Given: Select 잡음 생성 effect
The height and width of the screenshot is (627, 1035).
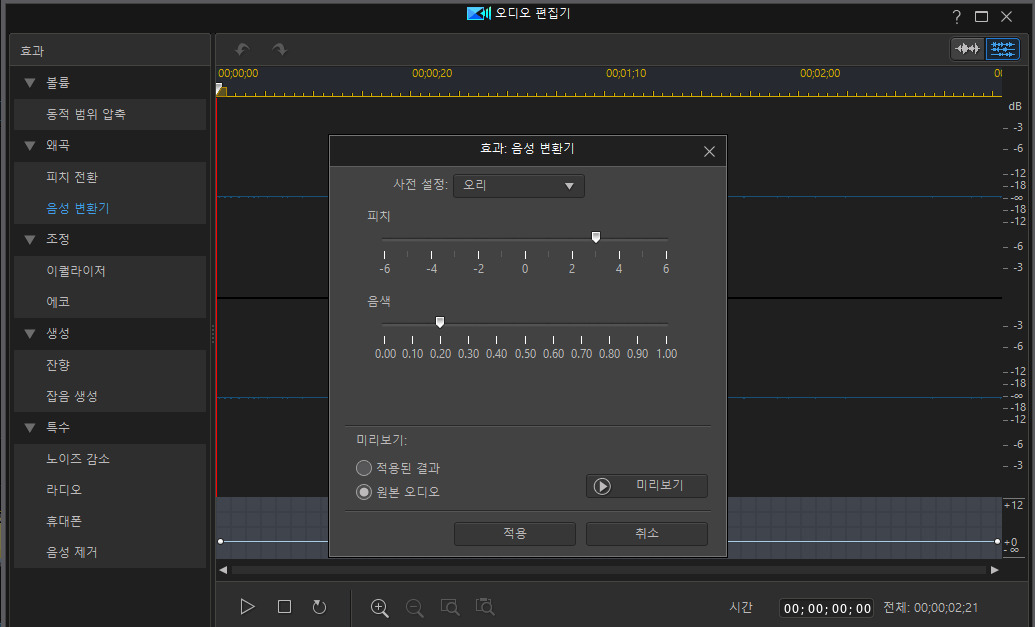Looking at the screenshot, I should tap(110, 396).
